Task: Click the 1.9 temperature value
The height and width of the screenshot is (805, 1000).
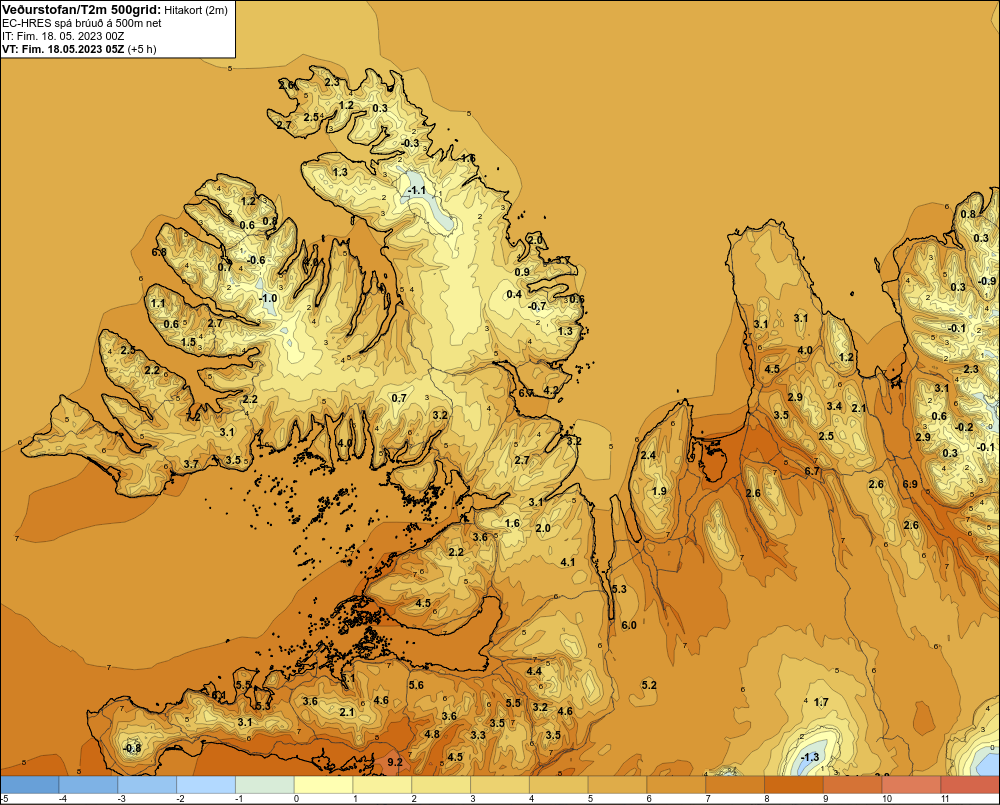Action: [x=659, y=491]
